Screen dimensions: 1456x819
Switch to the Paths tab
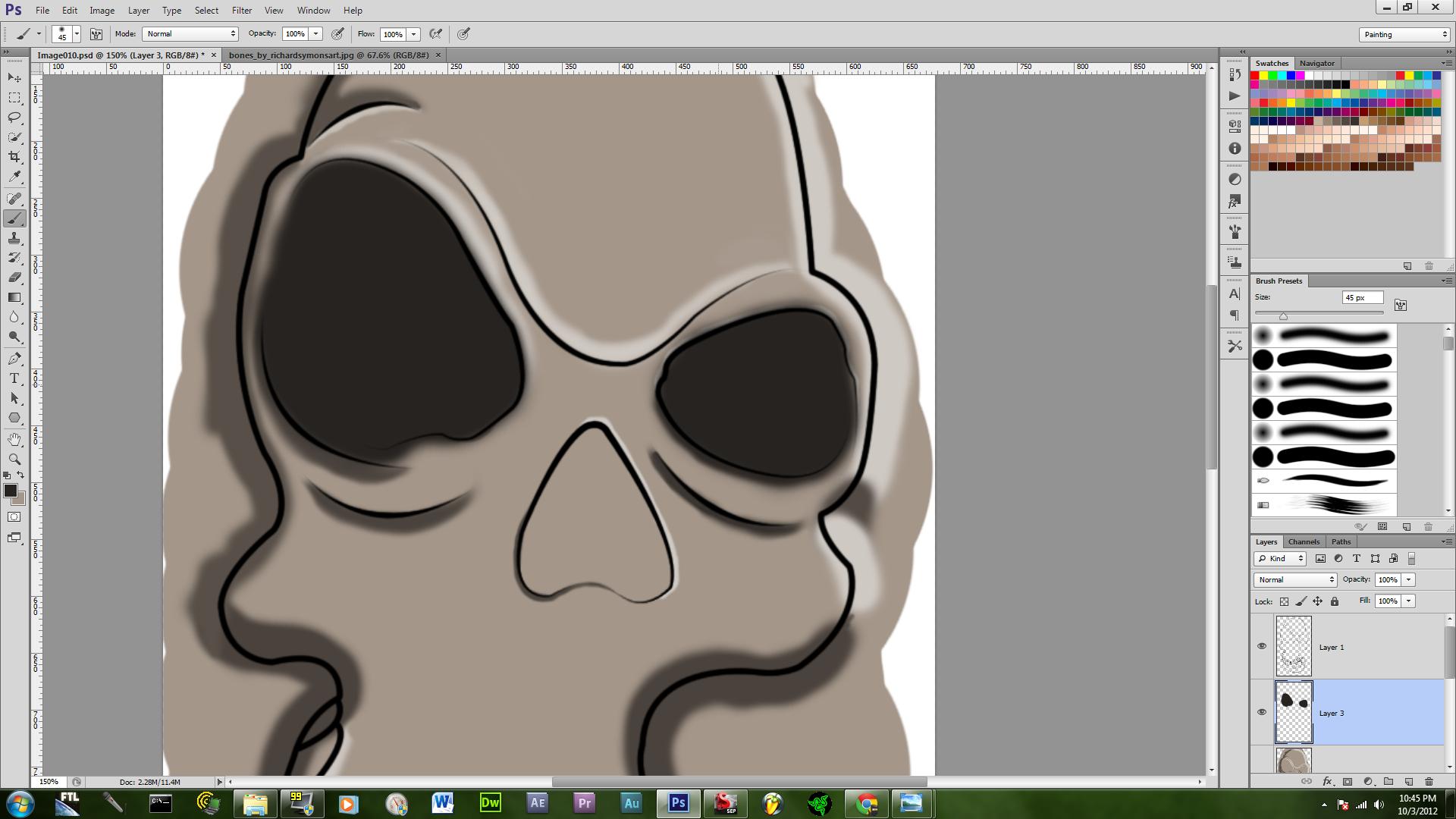pyautogui.click(x=1341, y=541)
